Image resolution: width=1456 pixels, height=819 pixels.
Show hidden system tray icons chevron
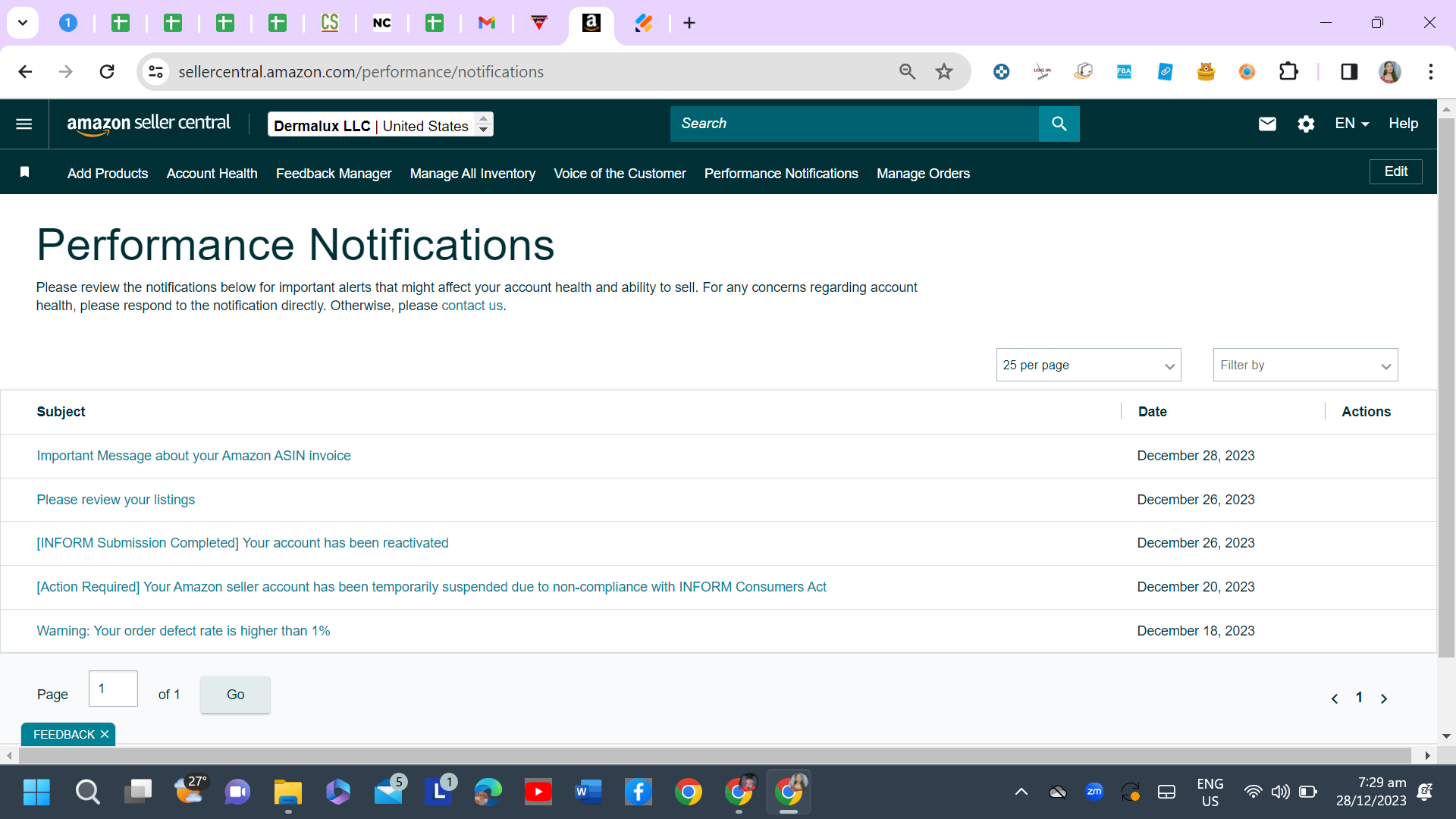point(1021,792)
